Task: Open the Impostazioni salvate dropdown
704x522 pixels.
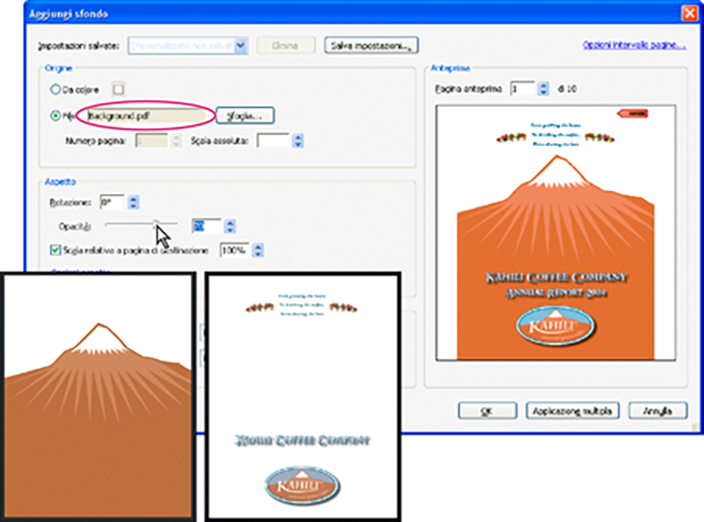Action: [x=188, y=45]
